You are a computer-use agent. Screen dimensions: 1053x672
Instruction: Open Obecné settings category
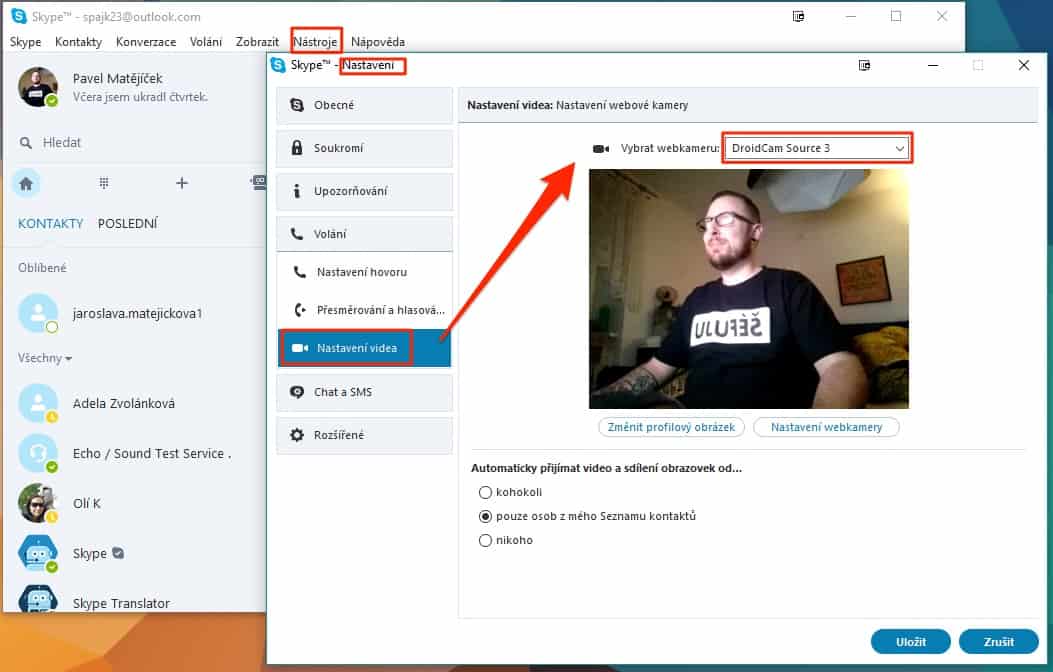[x=365, y=105]
